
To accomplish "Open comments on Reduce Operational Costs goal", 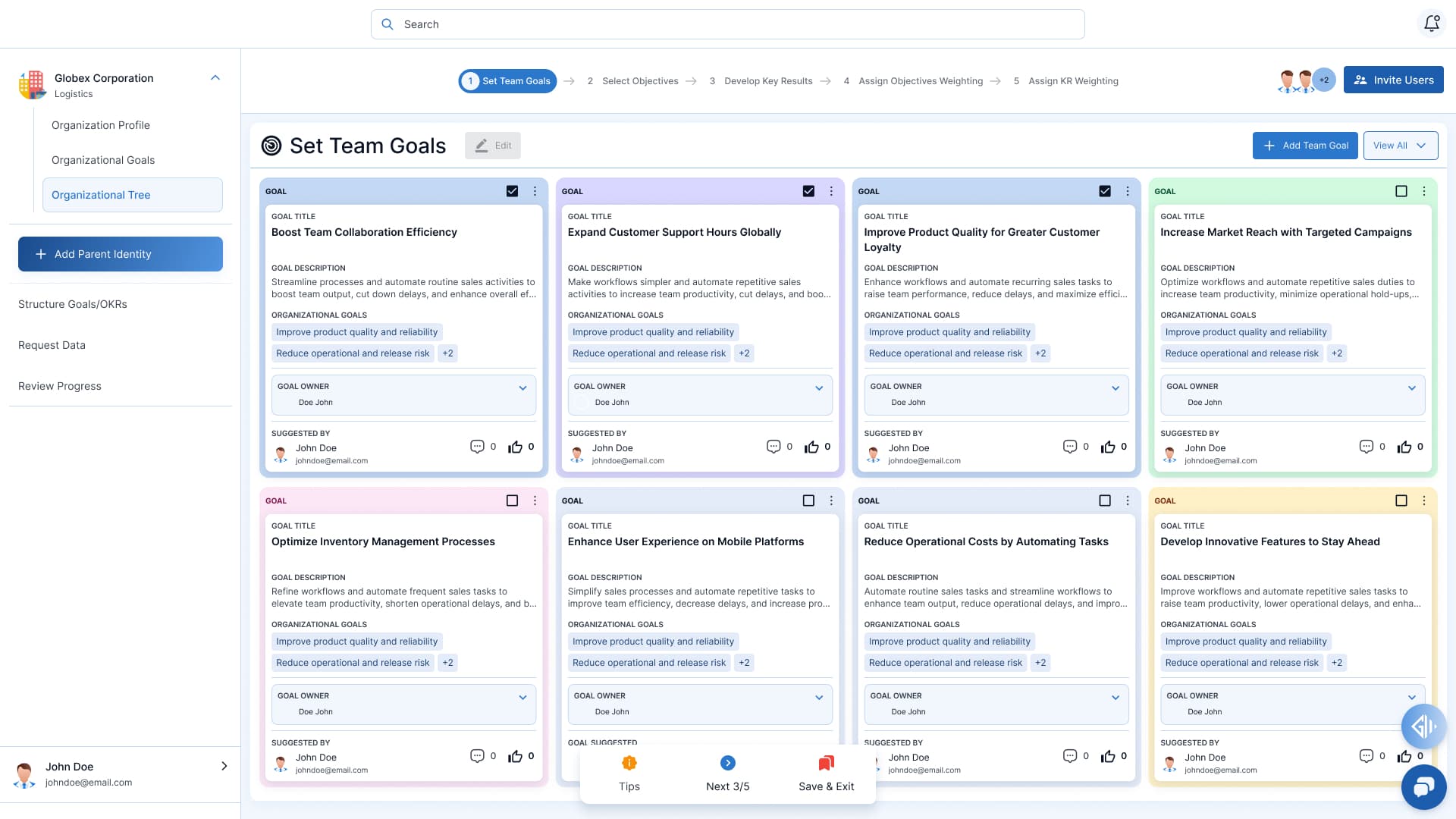I will point(1070,756).
